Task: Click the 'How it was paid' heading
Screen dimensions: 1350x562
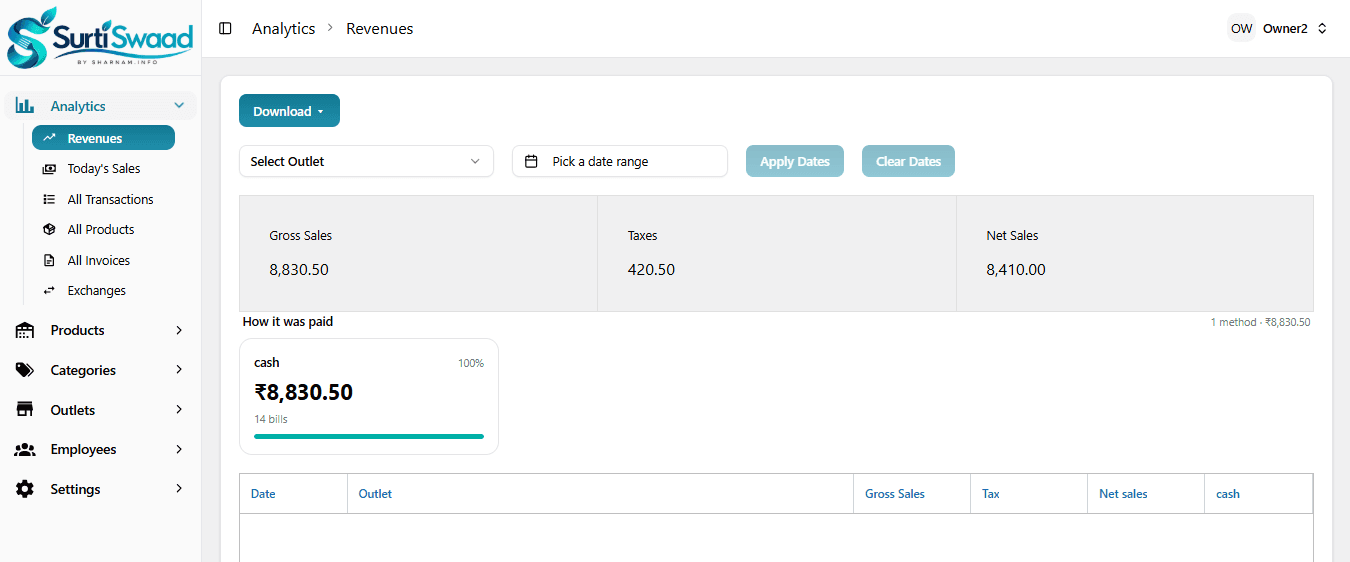Action: click(x=288, y=322)
